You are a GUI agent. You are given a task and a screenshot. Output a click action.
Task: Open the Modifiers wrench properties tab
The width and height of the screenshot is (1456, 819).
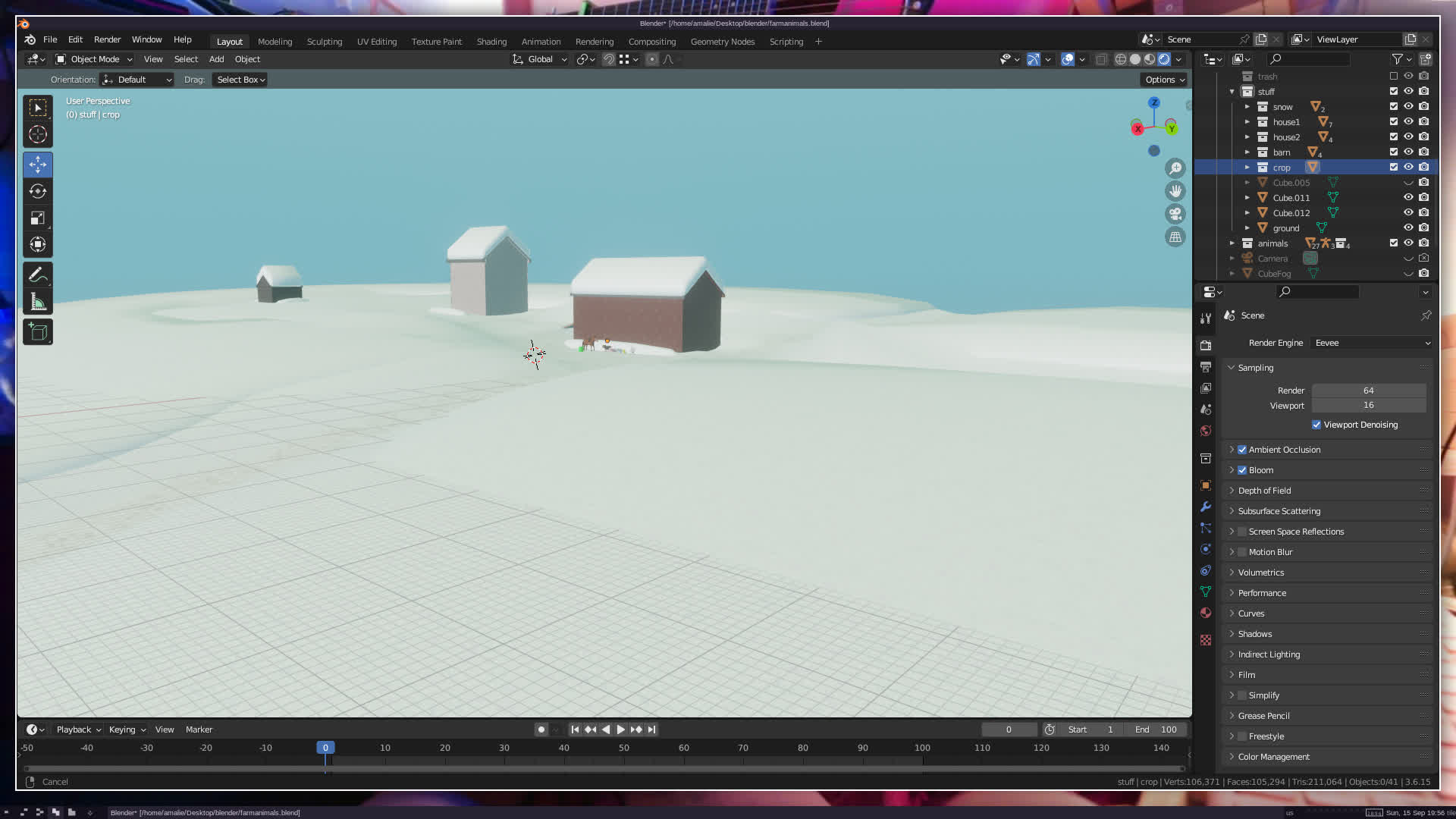click(x=1206, y=507)
